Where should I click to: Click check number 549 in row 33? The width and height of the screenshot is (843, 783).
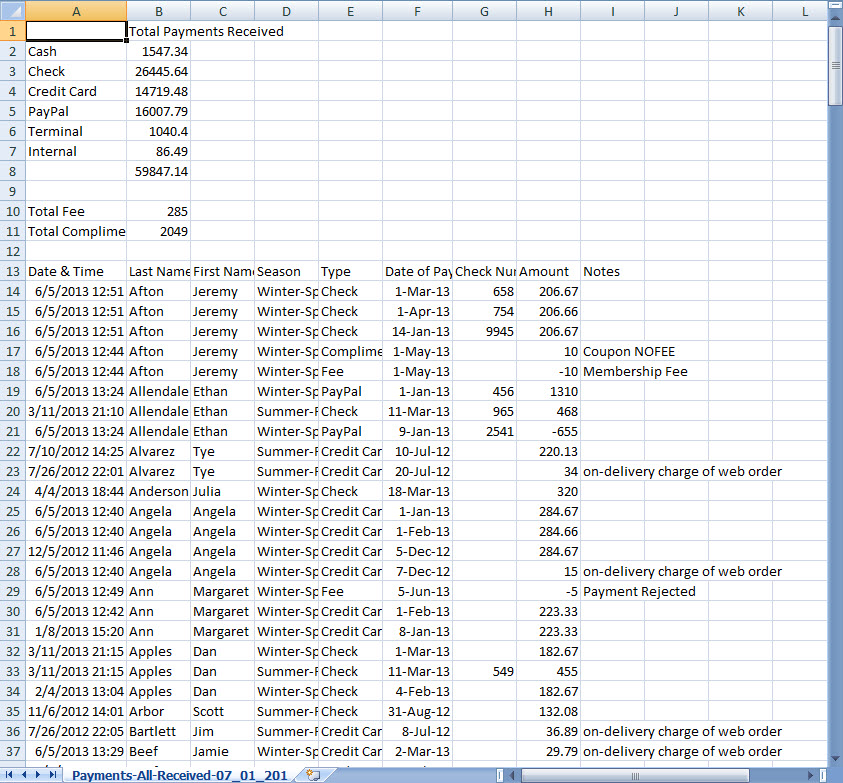coord(484,671)
